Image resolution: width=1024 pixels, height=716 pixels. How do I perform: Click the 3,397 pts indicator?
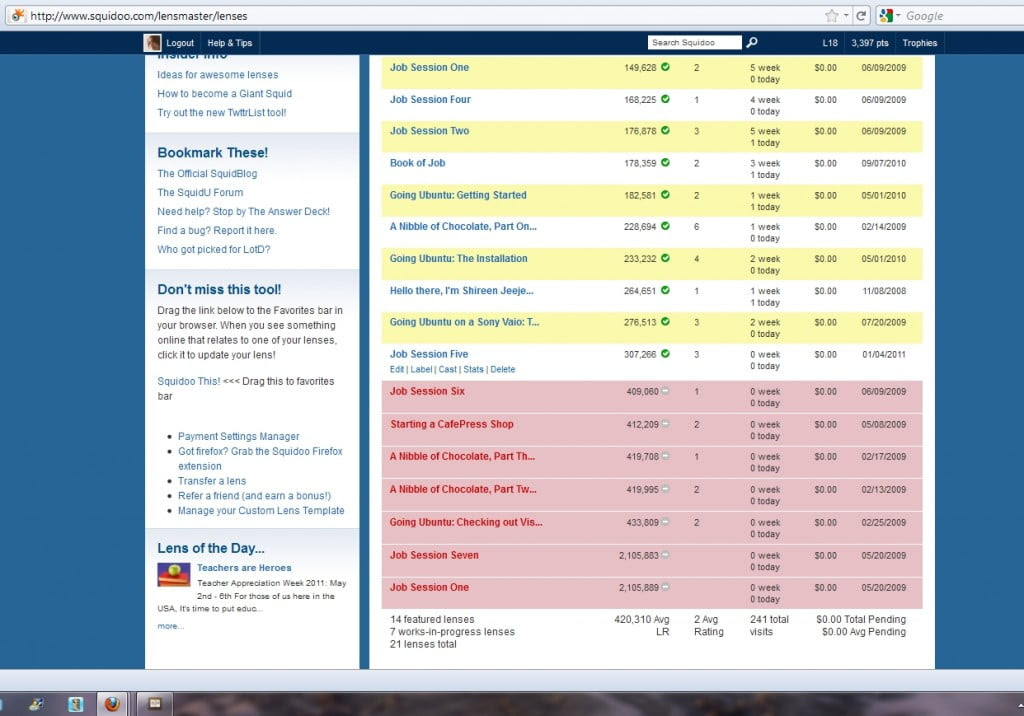(869, 43)
